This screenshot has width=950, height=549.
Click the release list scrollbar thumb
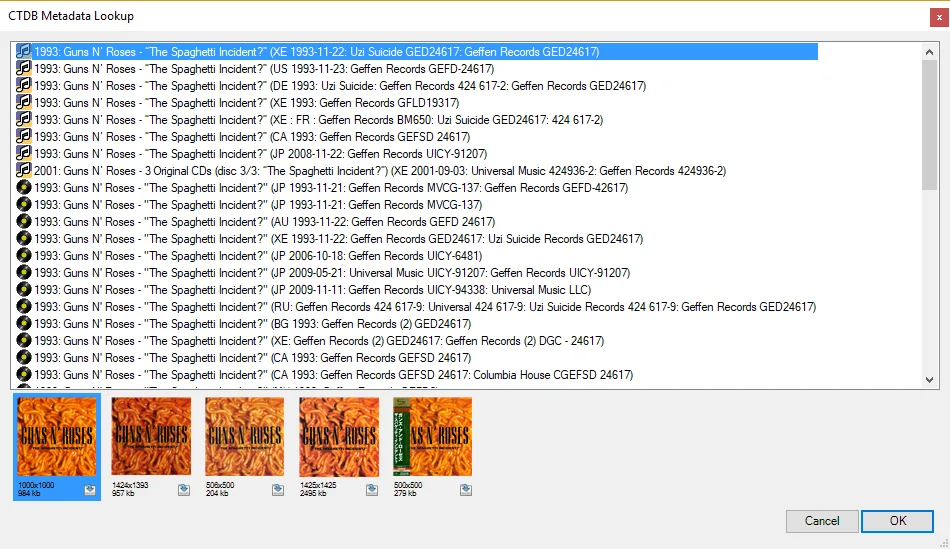click(x=929, y=125)
